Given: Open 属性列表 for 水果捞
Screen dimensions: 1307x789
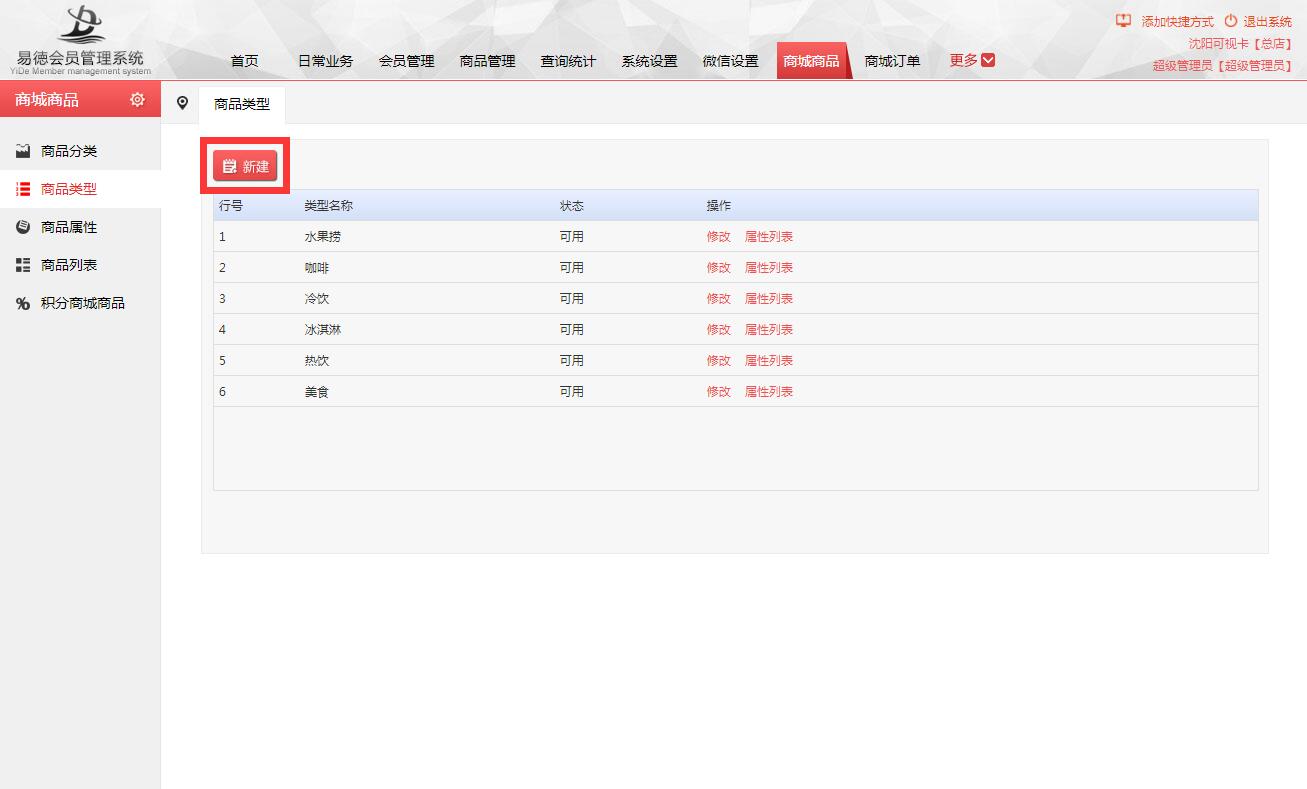Looking at the screenshot, I should (x=768, y=237).
